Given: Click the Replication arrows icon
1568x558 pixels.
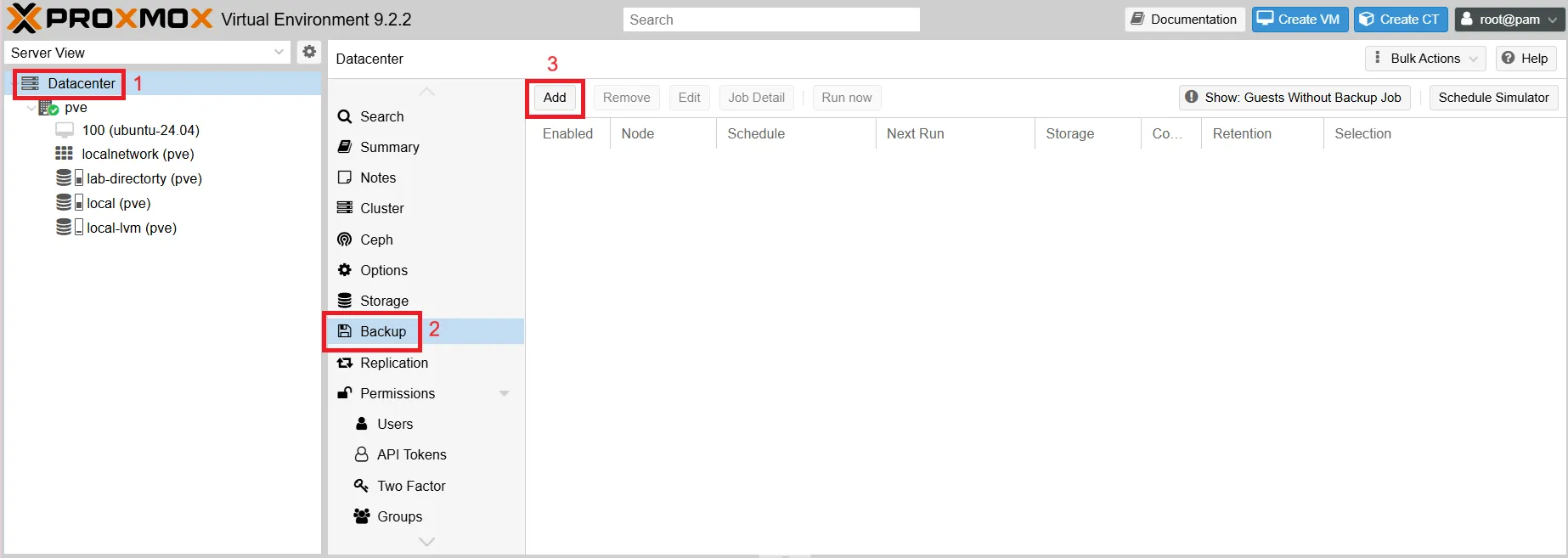Looking at the screenshot, I should pos(345,363).
